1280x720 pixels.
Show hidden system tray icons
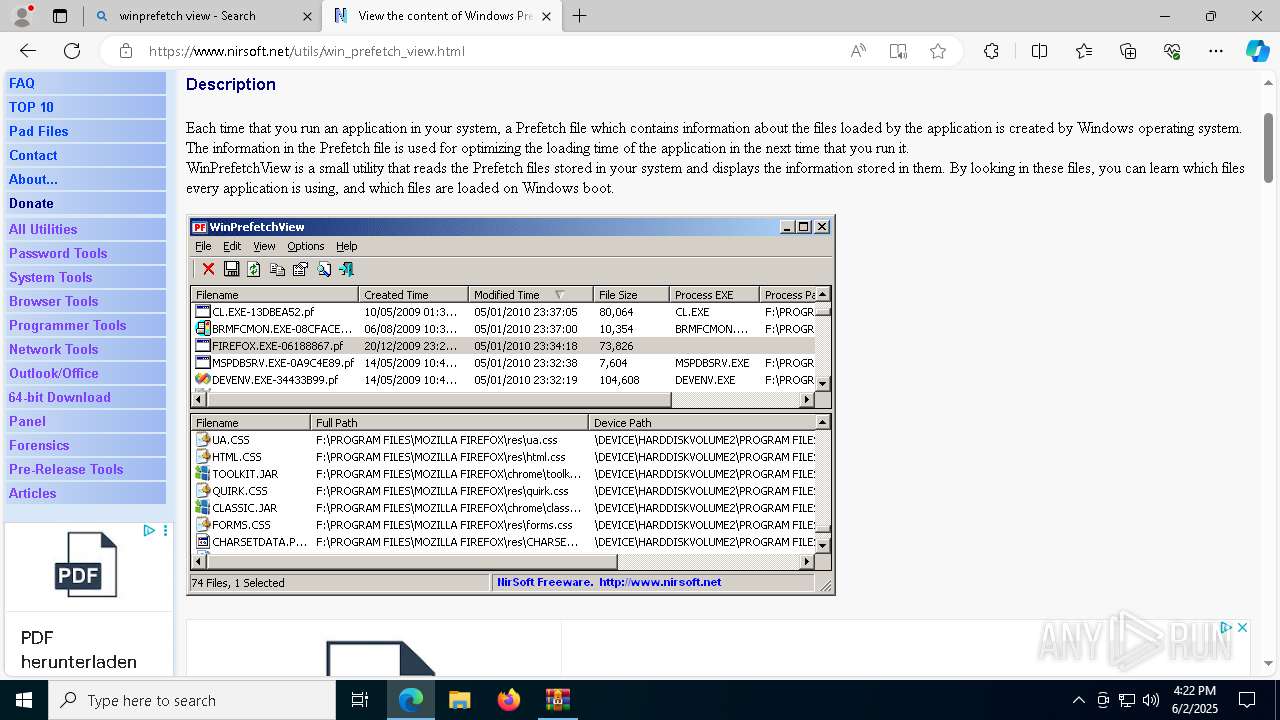1078,700
